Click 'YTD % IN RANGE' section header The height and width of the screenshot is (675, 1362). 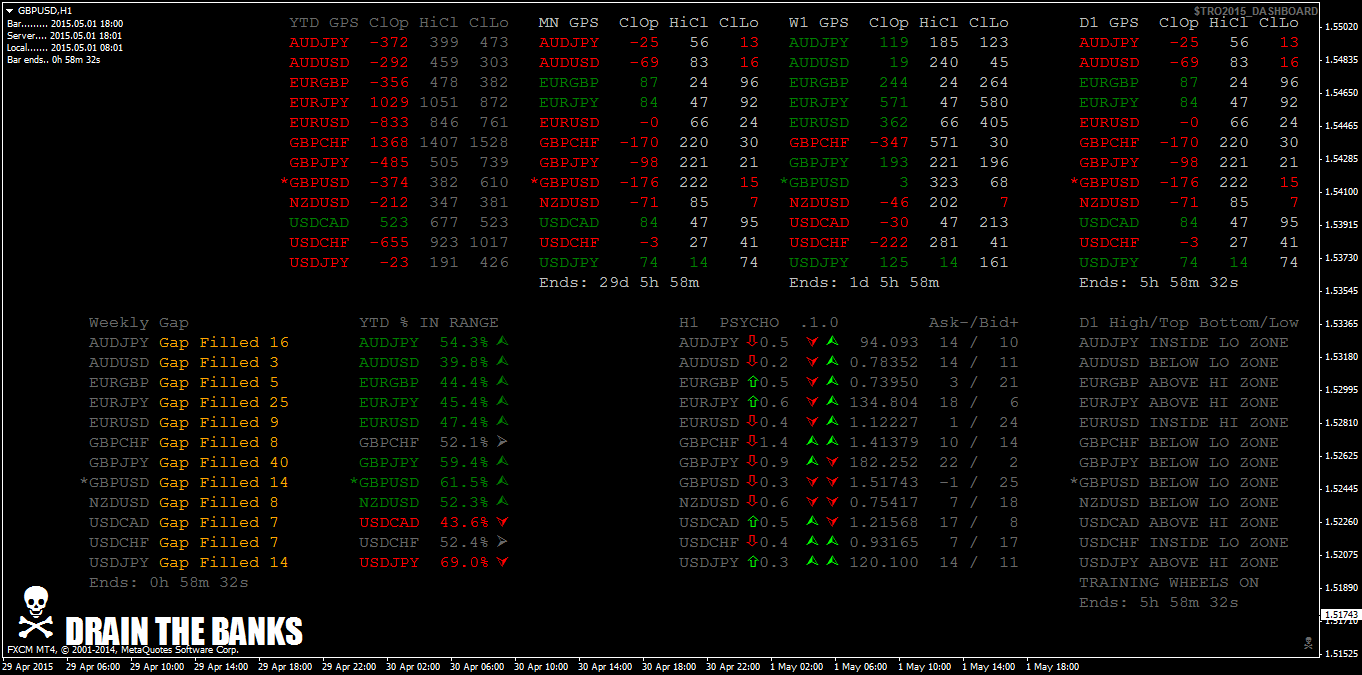[x=429, y=322]
